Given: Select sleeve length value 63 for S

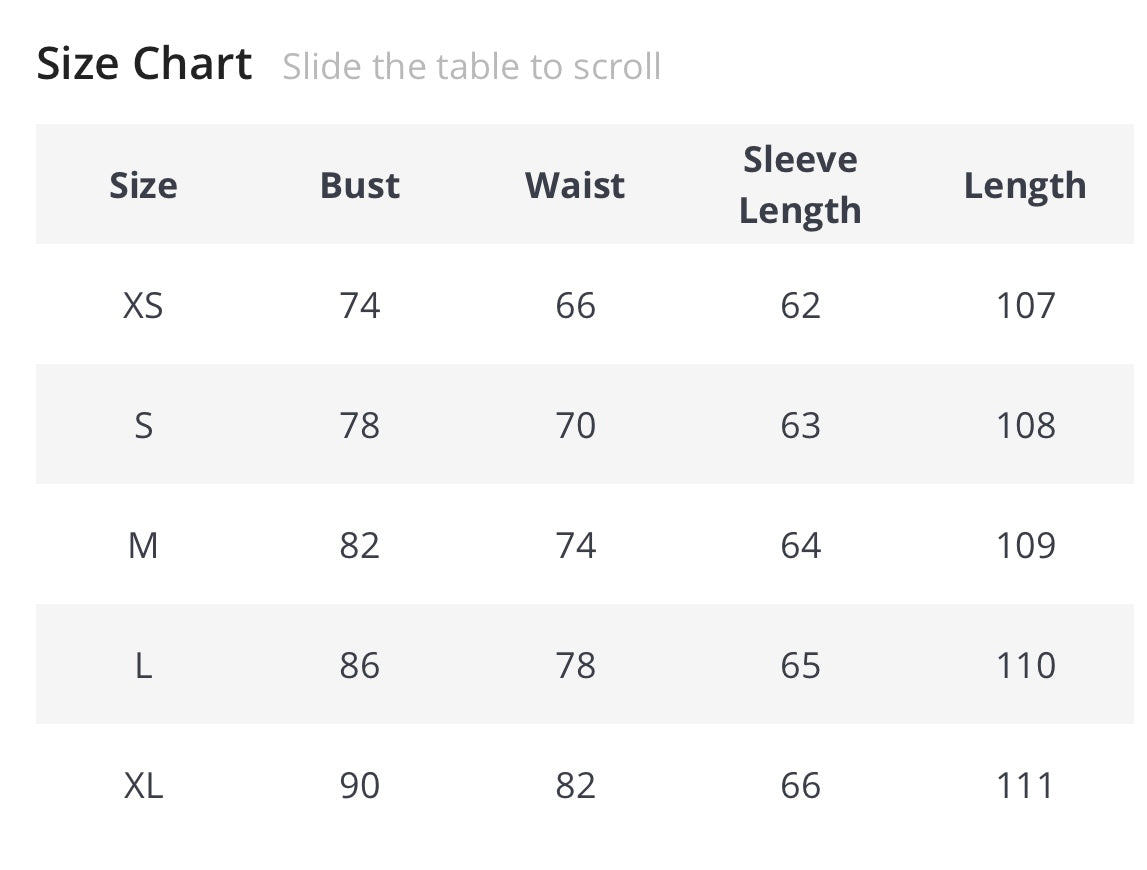Looking at the screenshot, I should 800,425.
